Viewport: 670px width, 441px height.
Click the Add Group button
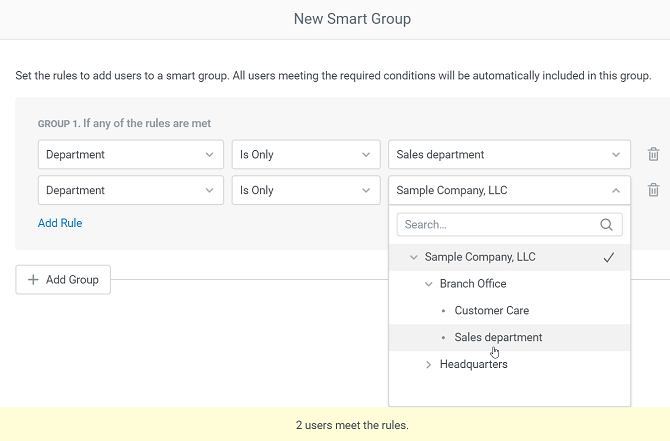tap(63, 279)
